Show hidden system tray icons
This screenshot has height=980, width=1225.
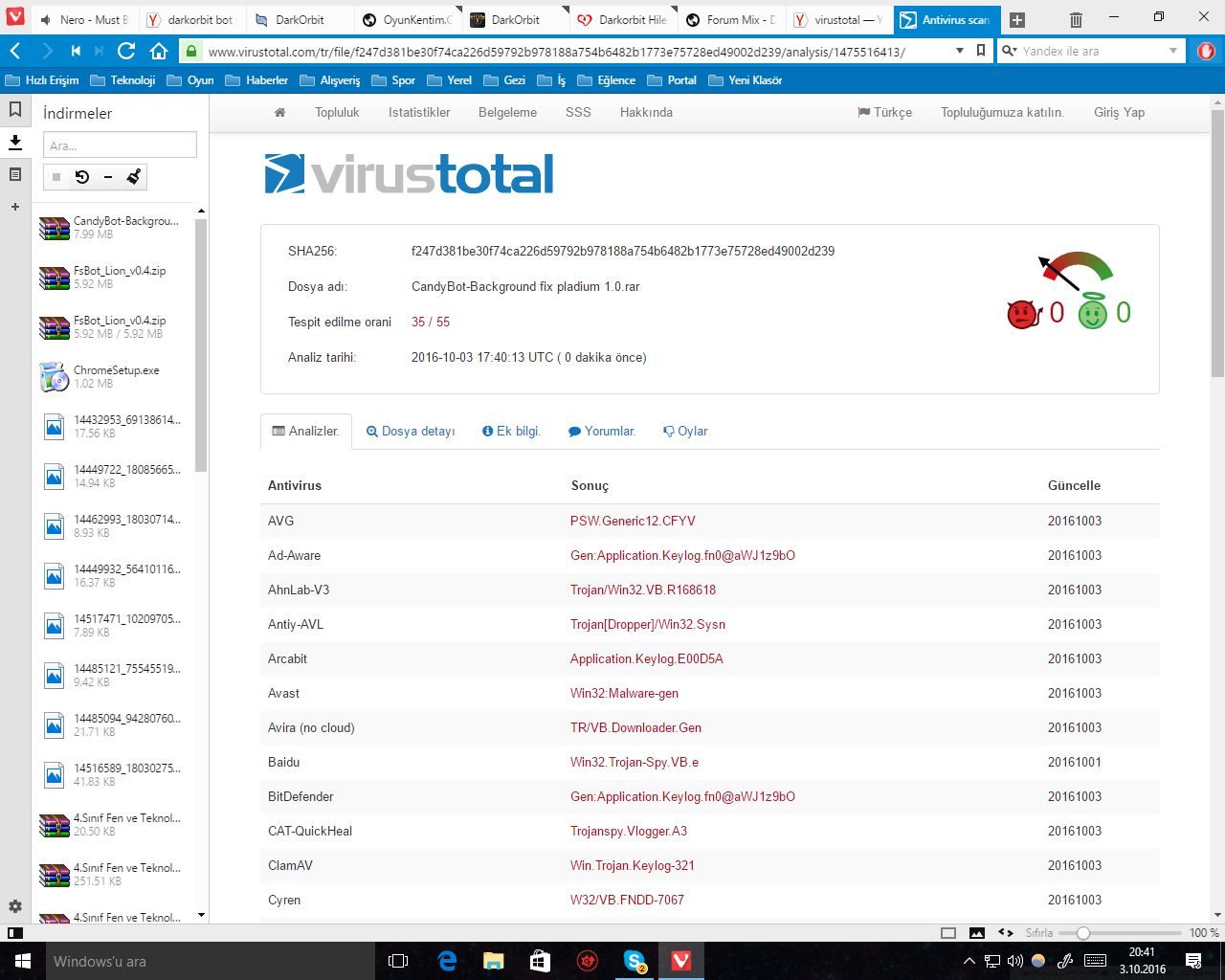(969, 961)
